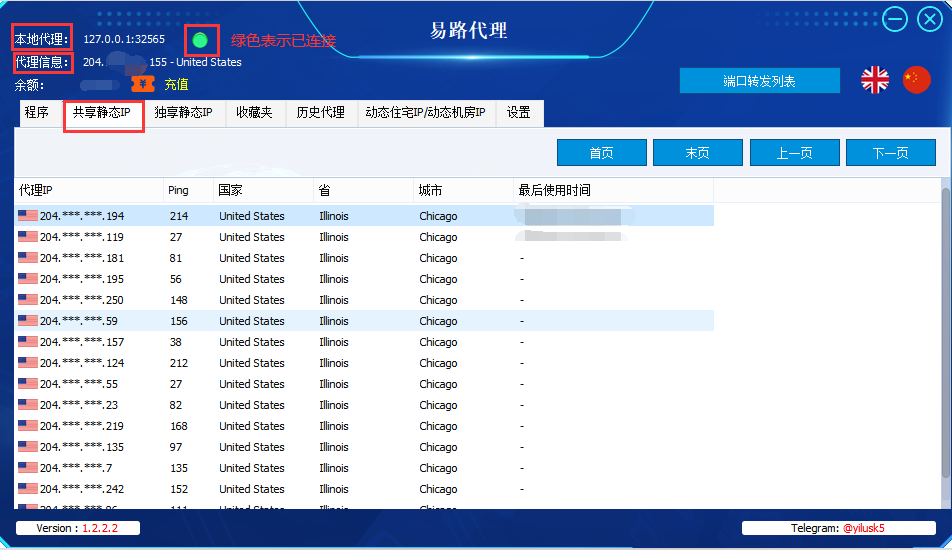The image size is (952, 550).
Task: Go to next page with 下一页
Action: (x=891, y=152)
